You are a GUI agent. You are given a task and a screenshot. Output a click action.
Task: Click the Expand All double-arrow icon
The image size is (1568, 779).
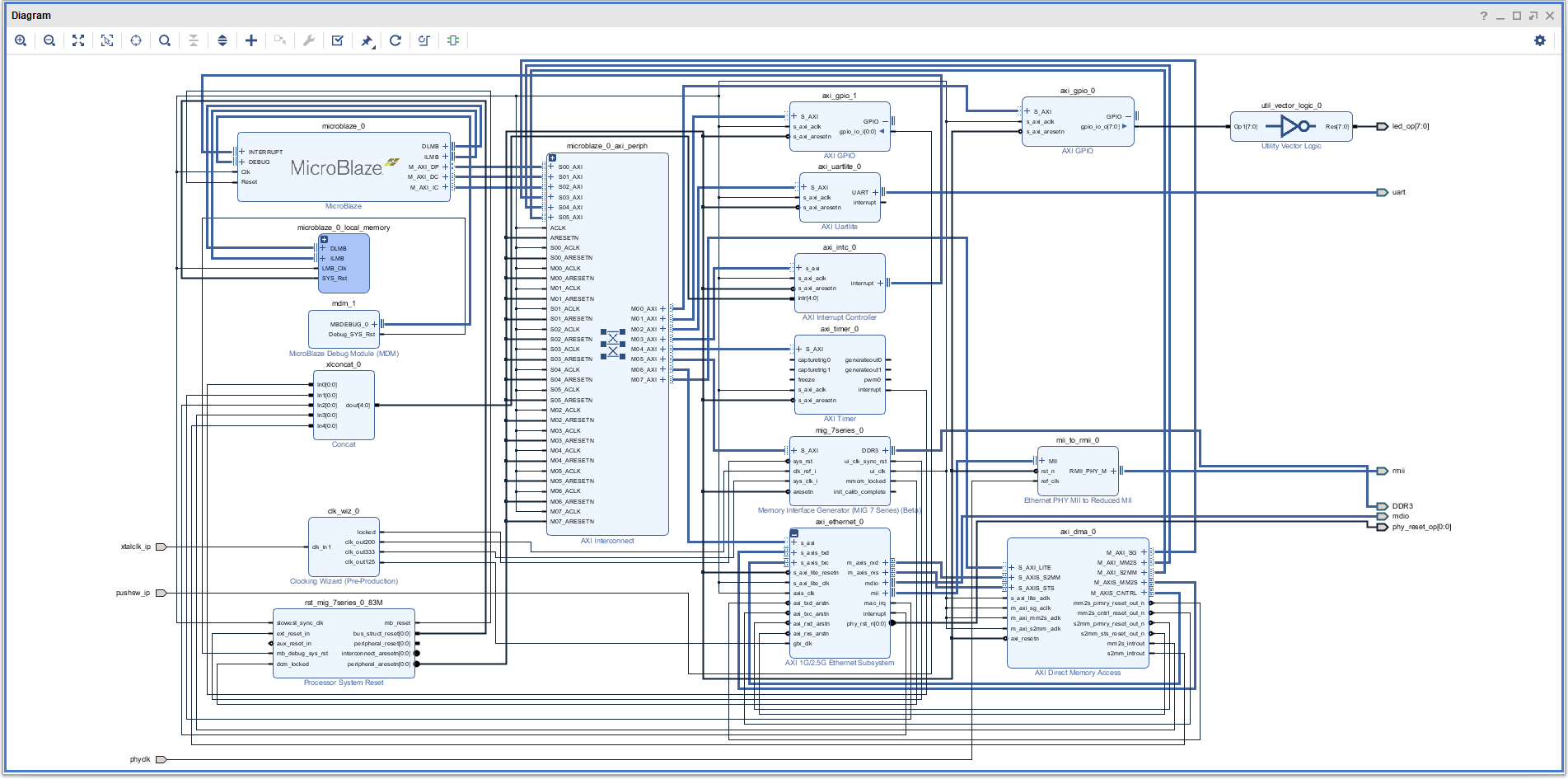(x=222, y=40)
